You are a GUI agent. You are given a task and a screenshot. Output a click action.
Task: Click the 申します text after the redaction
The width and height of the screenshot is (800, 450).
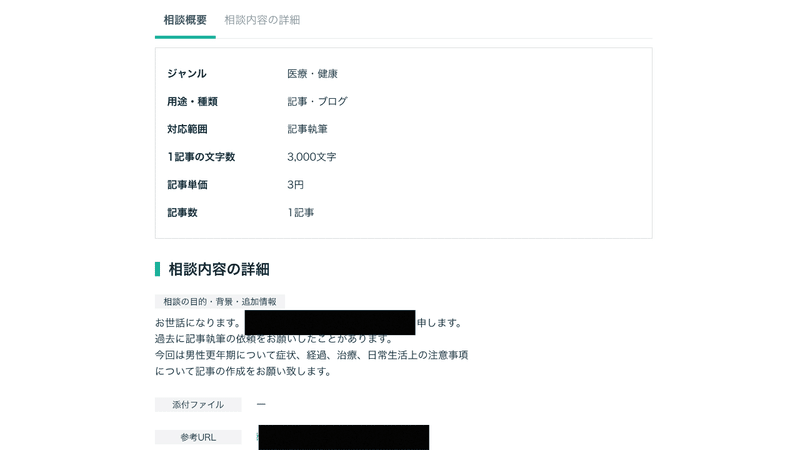click(439, 322)
